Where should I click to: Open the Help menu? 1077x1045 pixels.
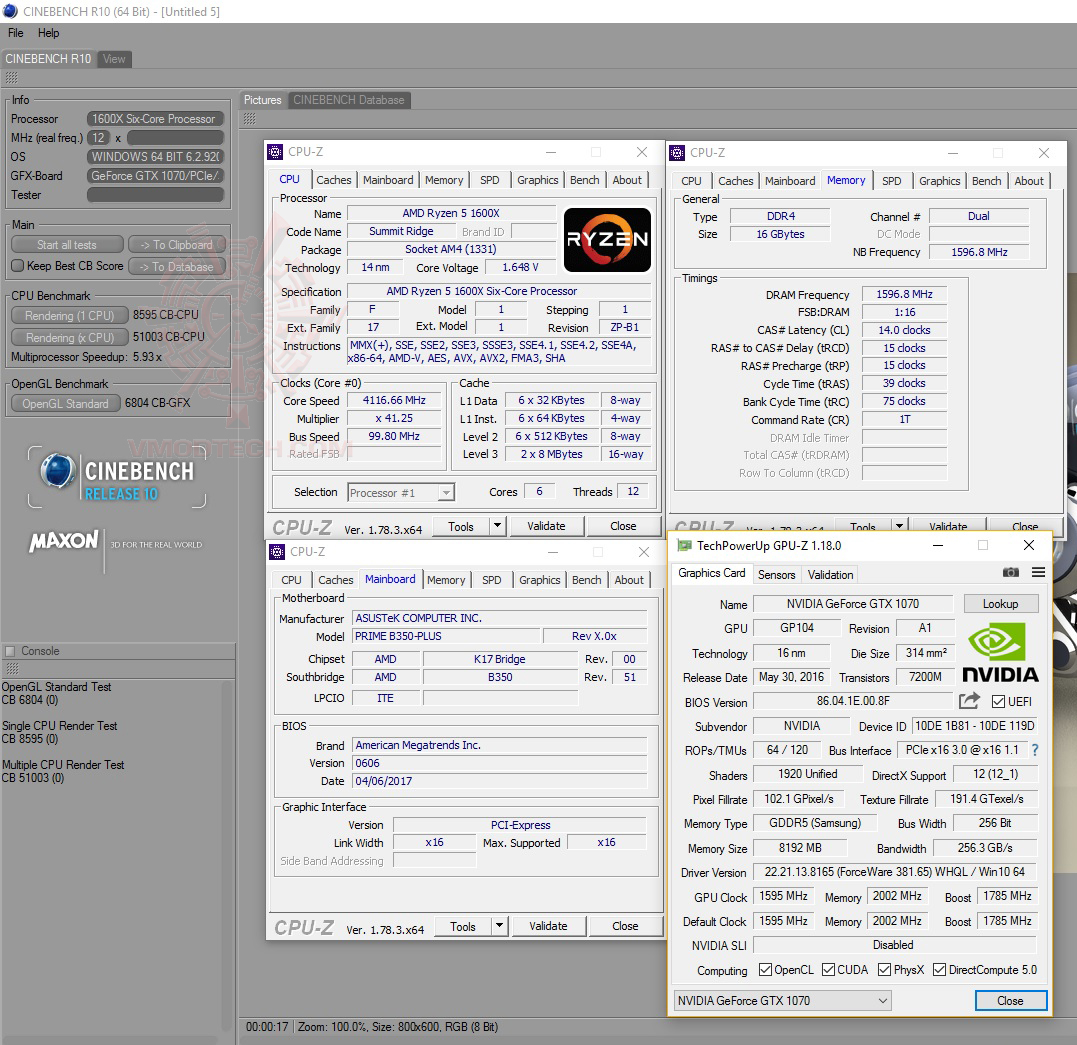[48, 32]
